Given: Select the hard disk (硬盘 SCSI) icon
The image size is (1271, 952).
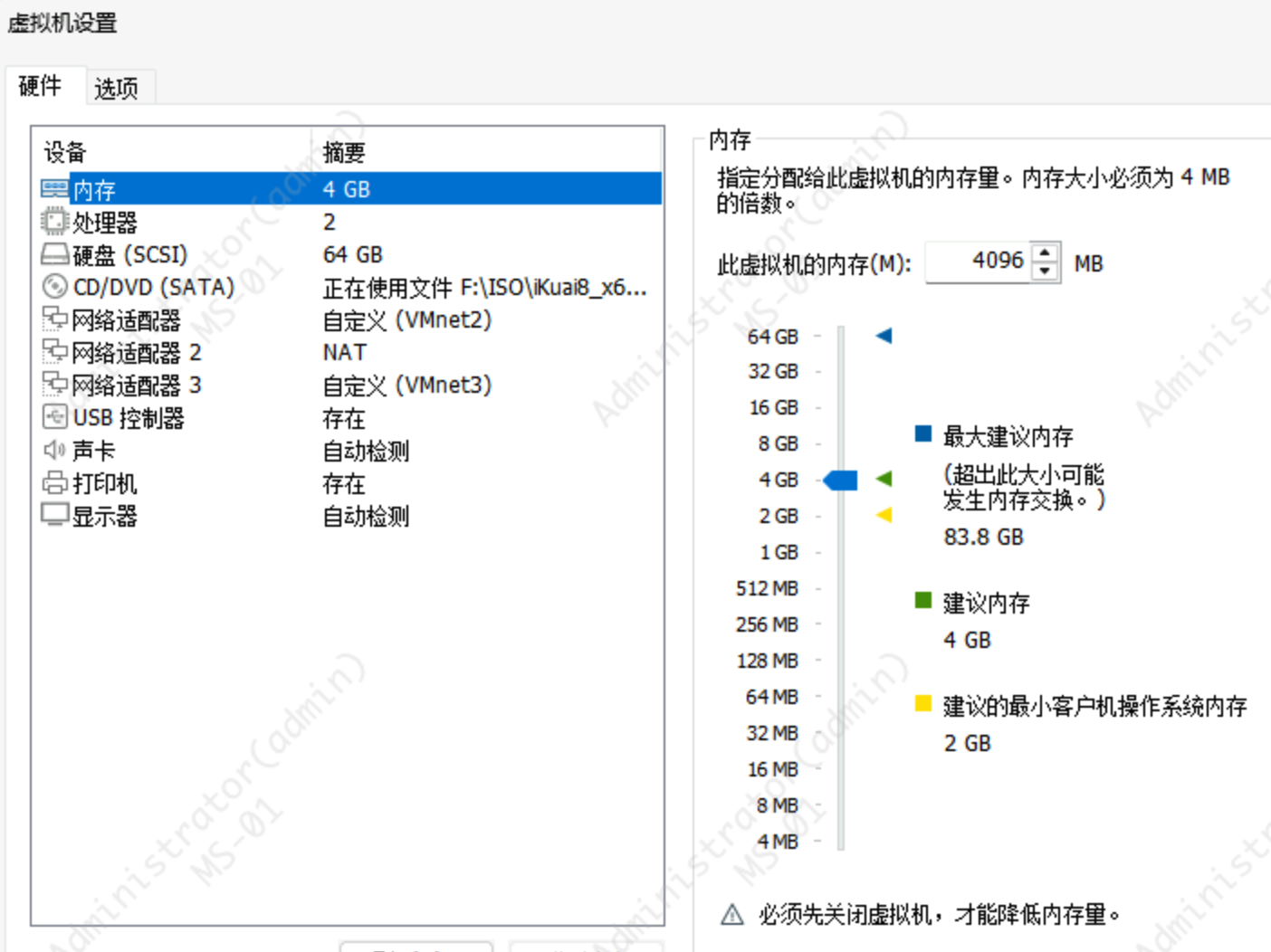Looking at the screenshot, I should tap(54, 254).
